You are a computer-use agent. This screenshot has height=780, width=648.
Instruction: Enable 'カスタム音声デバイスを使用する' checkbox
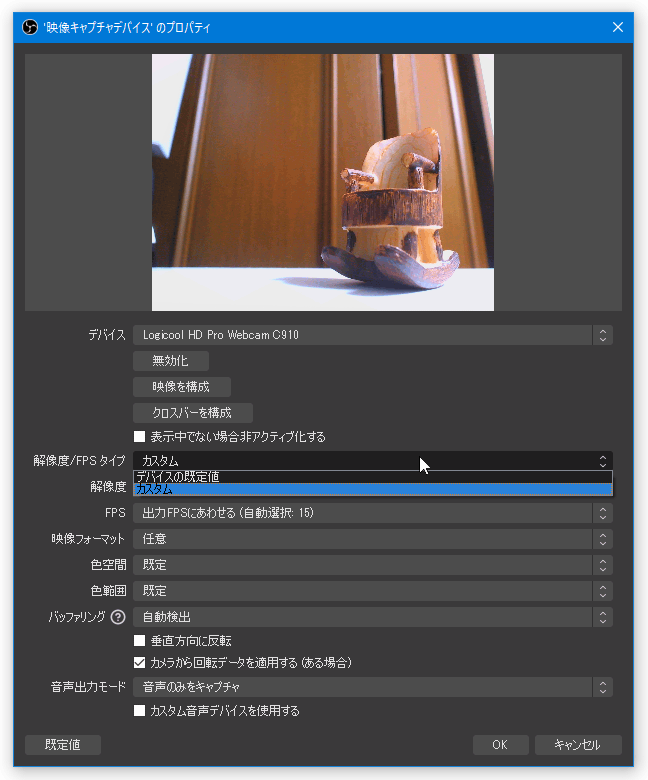pyautogui.click(x=140, y=710)
